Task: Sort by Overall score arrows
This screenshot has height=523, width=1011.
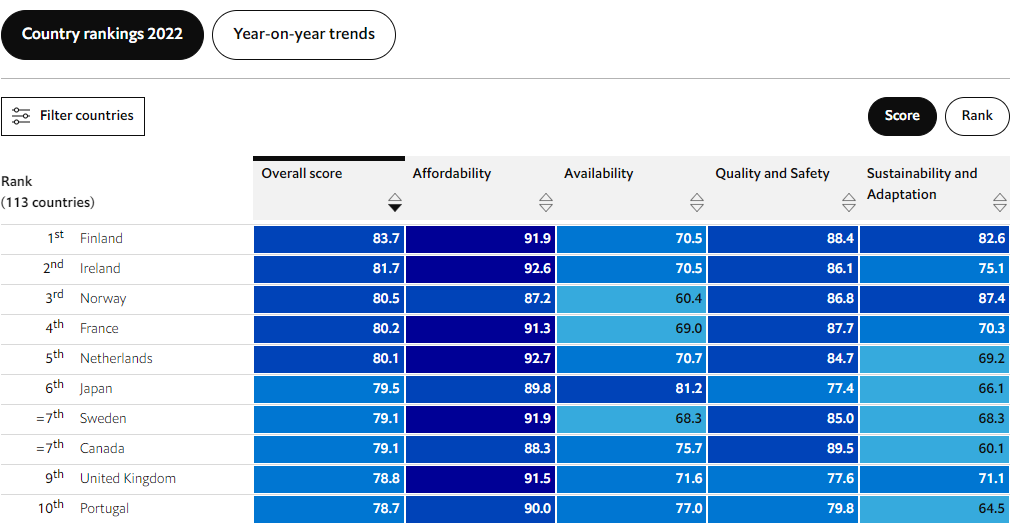Action: [x=394, y=202]
